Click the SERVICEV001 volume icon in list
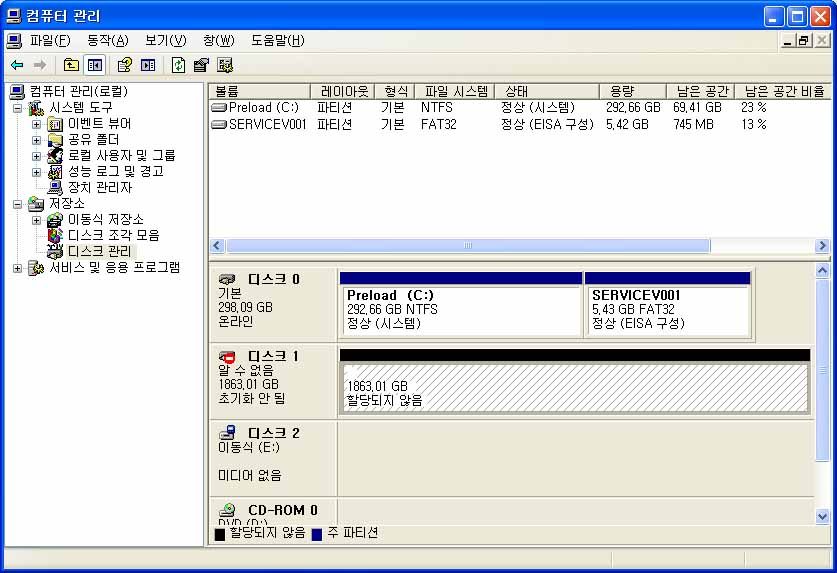This screenshot has height=573, width=837. pyautogui.click(x=219, y=124)
